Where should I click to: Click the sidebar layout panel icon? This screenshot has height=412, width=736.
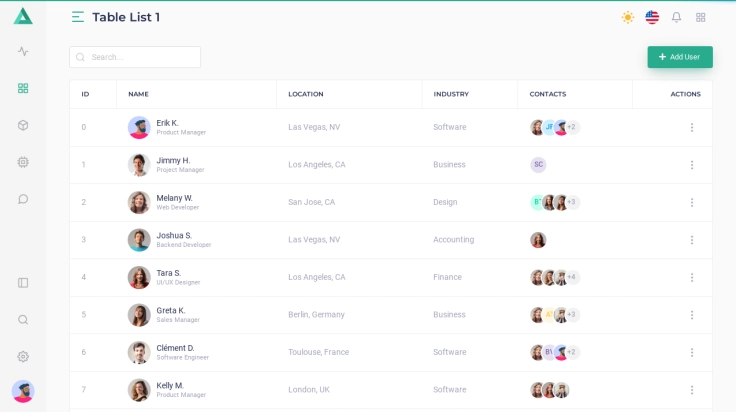(x=23, y=283)
